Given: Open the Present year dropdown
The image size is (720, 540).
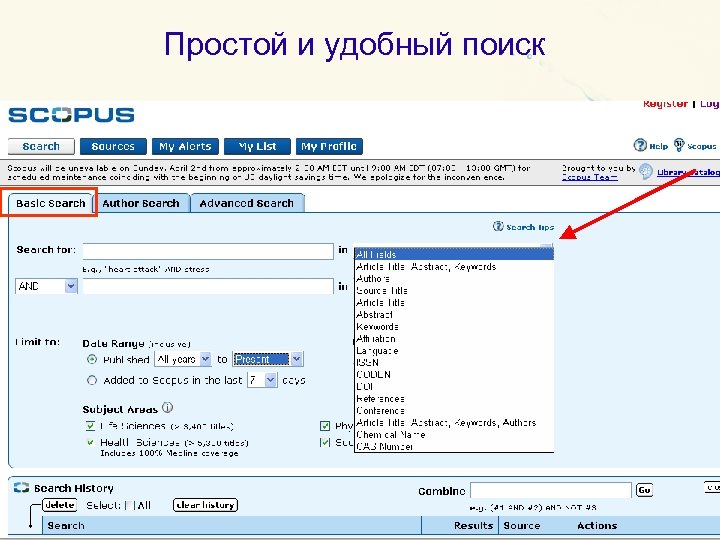Looking at the screenshot, I should (x=268, y=359).
